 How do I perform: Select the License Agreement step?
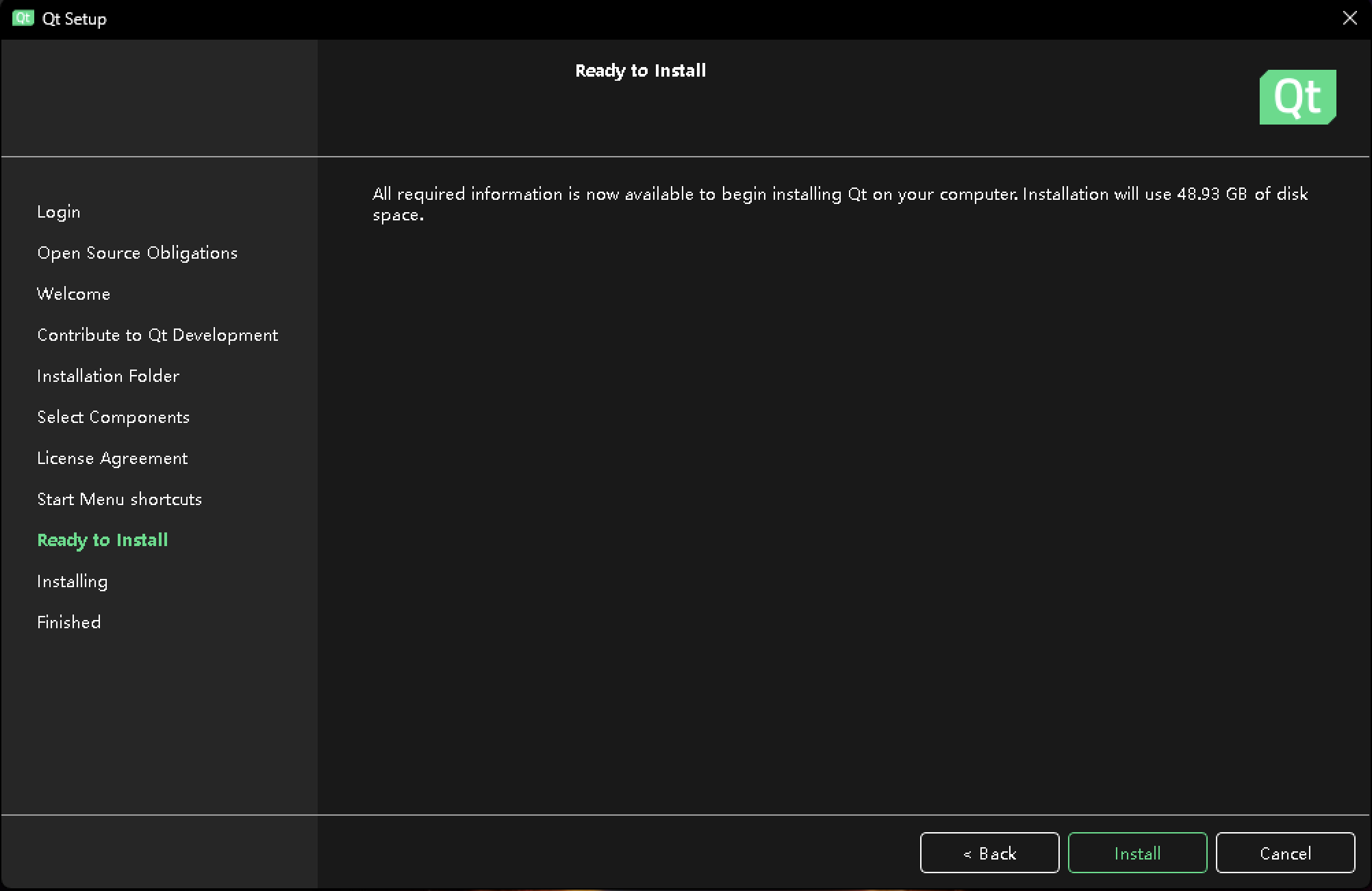point(112,458)
